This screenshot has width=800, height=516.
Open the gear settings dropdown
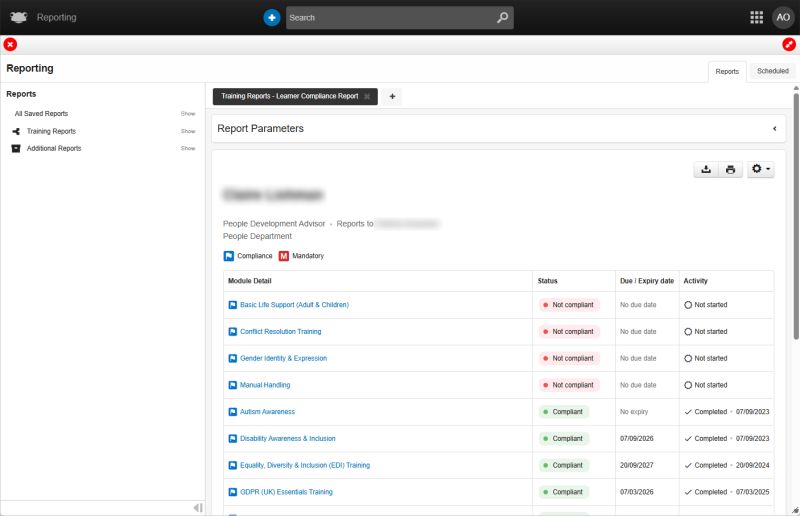coord(760,170)
